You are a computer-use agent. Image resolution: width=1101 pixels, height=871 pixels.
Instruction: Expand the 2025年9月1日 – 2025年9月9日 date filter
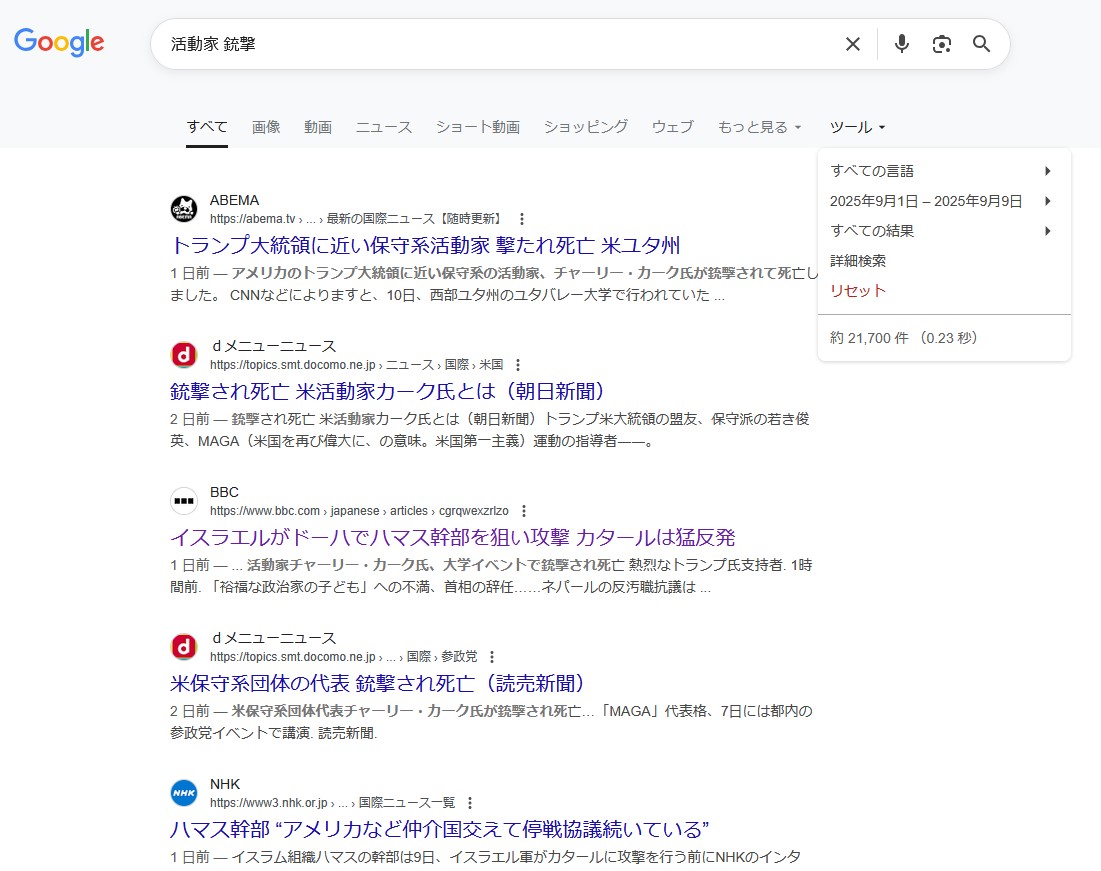944,201
